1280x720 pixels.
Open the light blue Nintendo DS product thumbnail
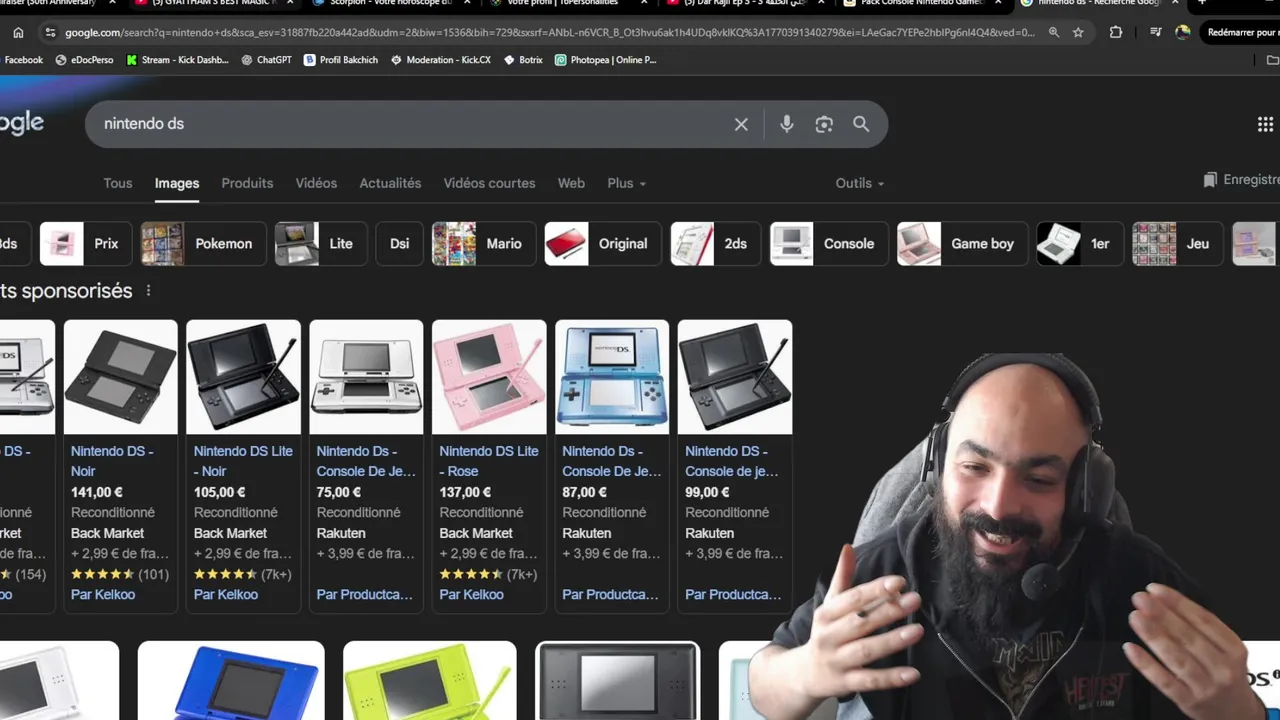pyautogui.click(x=612, y=377)
